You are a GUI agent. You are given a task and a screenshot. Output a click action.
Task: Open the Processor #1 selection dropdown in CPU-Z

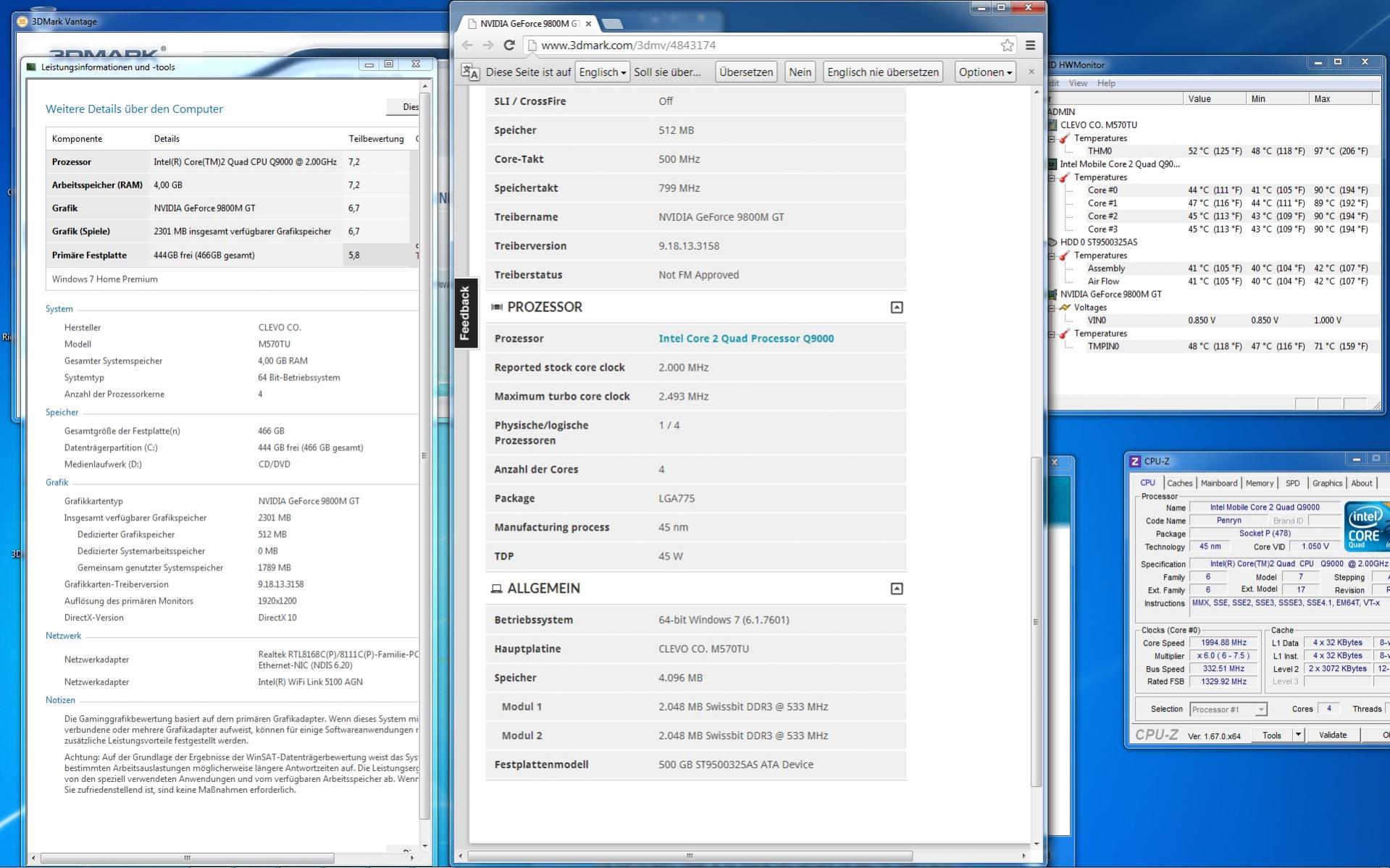[x=1228, y=709]
